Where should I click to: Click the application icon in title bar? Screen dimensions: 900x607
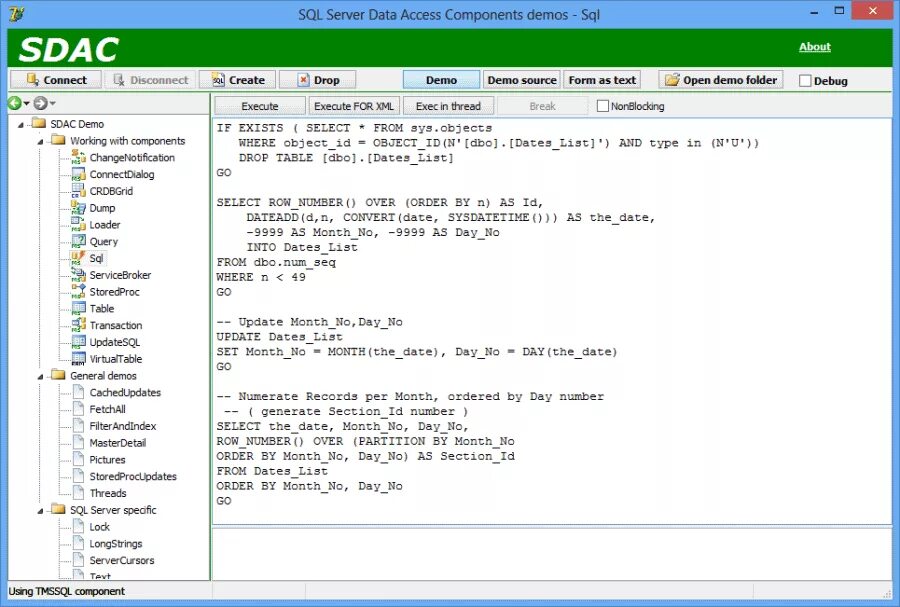[17, 14]
